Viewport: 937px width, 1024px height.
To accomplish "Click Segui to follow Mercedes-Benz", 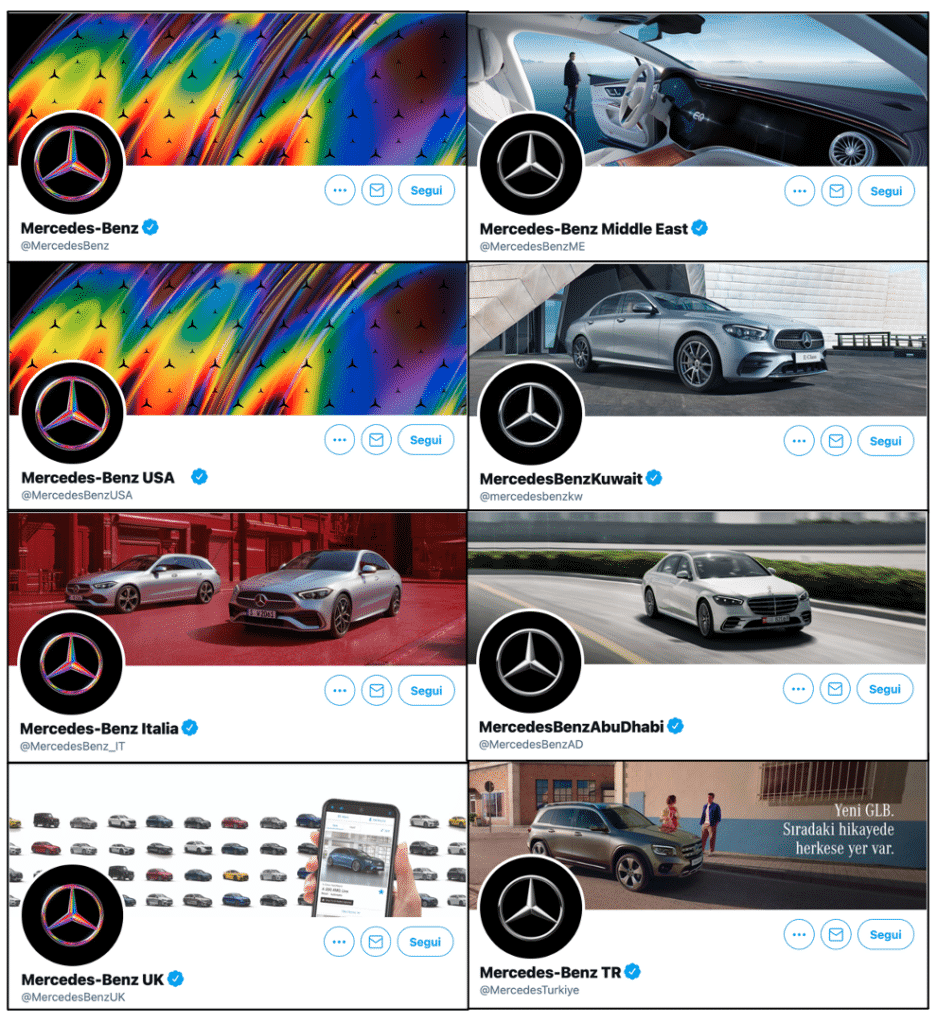I will (426, 190).
